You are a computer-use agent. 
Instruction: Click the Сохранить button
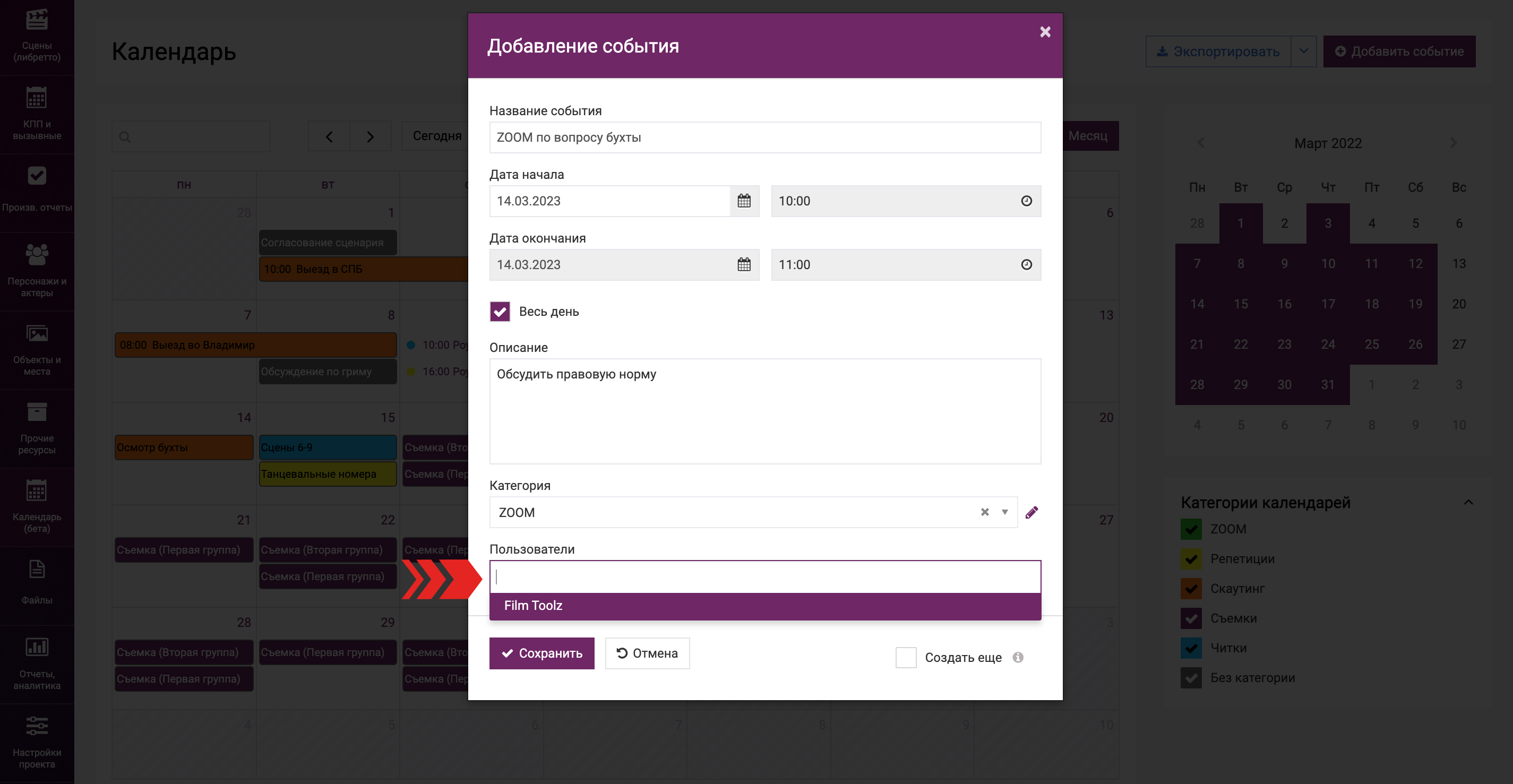(541, 653)
